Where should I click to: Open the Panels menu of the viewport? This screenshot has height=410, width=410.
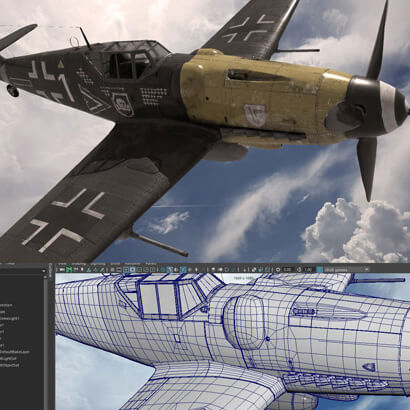coord(151,264)
